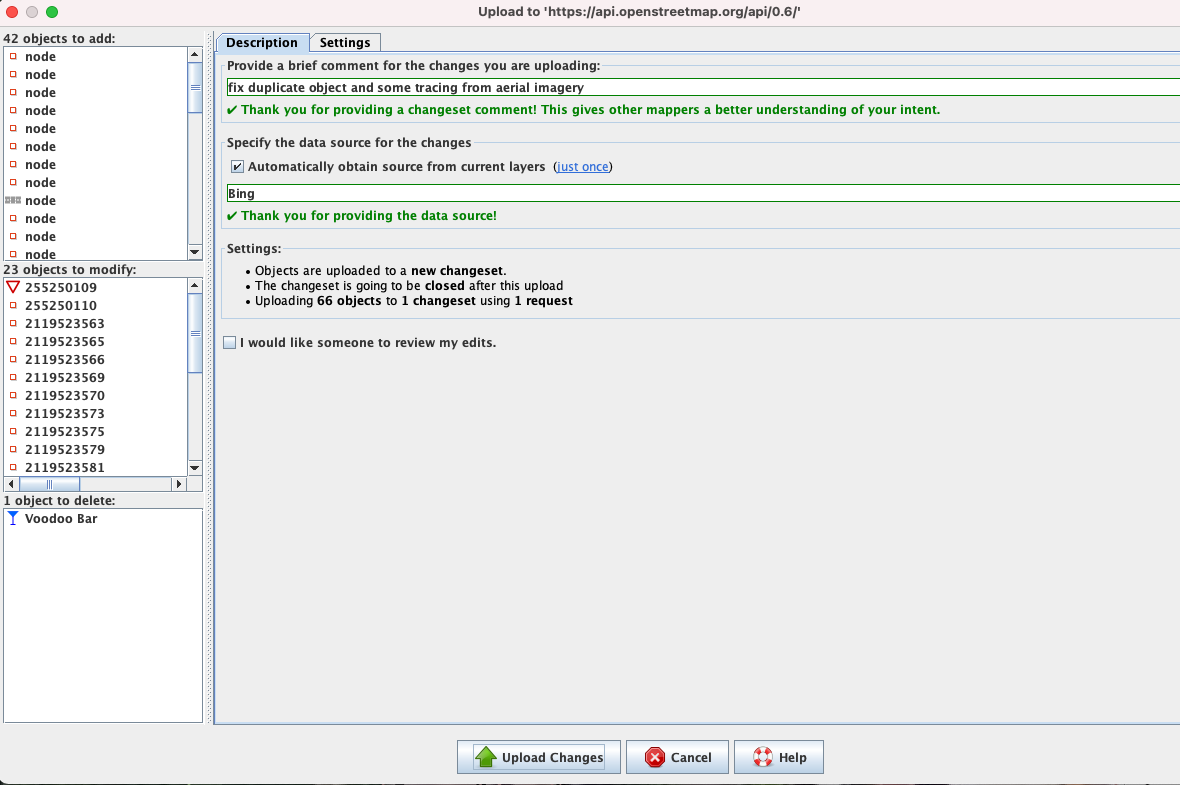The width and height of the screenshot is (1180, 785).
Task: Click the first node icon in add list
Action: pos(13,57)
